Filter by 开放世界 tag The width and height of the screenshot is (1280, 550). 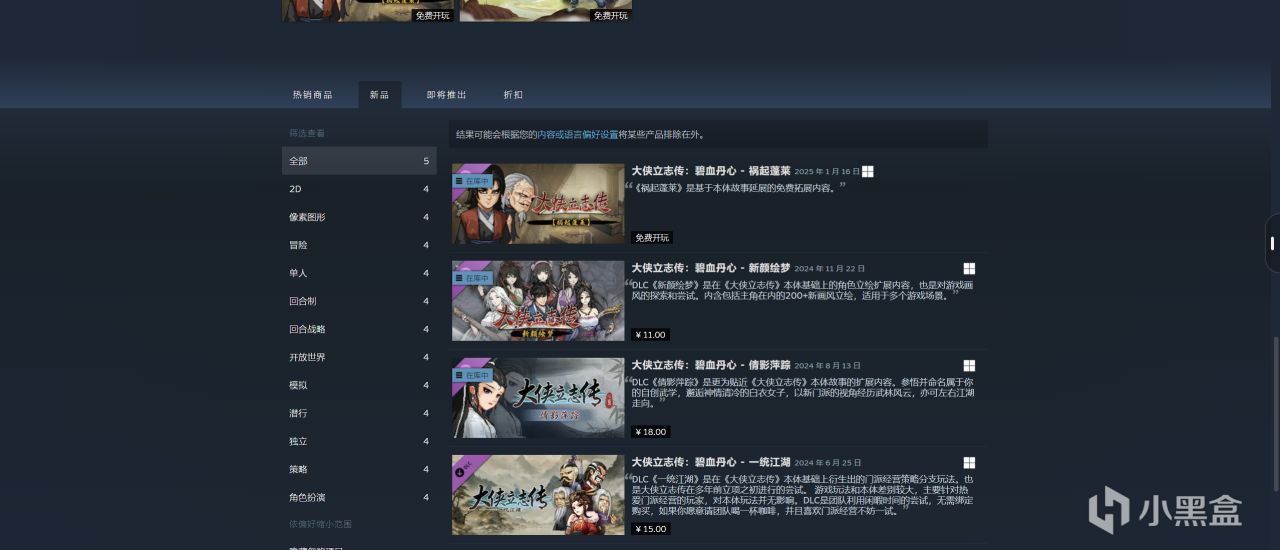[359, 357]
